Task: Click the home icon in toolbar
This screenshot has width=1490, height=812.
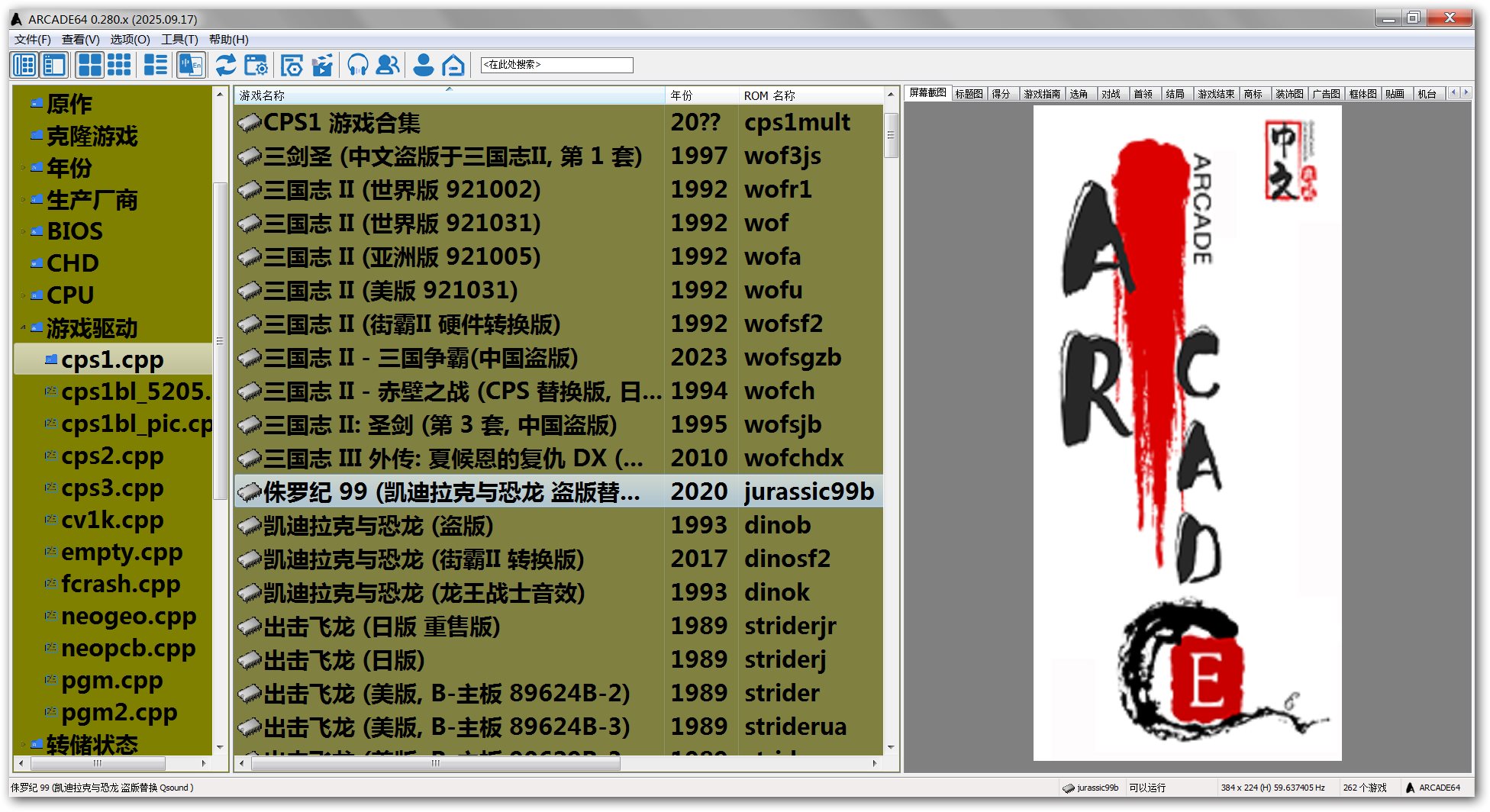Action: point(453,66)
